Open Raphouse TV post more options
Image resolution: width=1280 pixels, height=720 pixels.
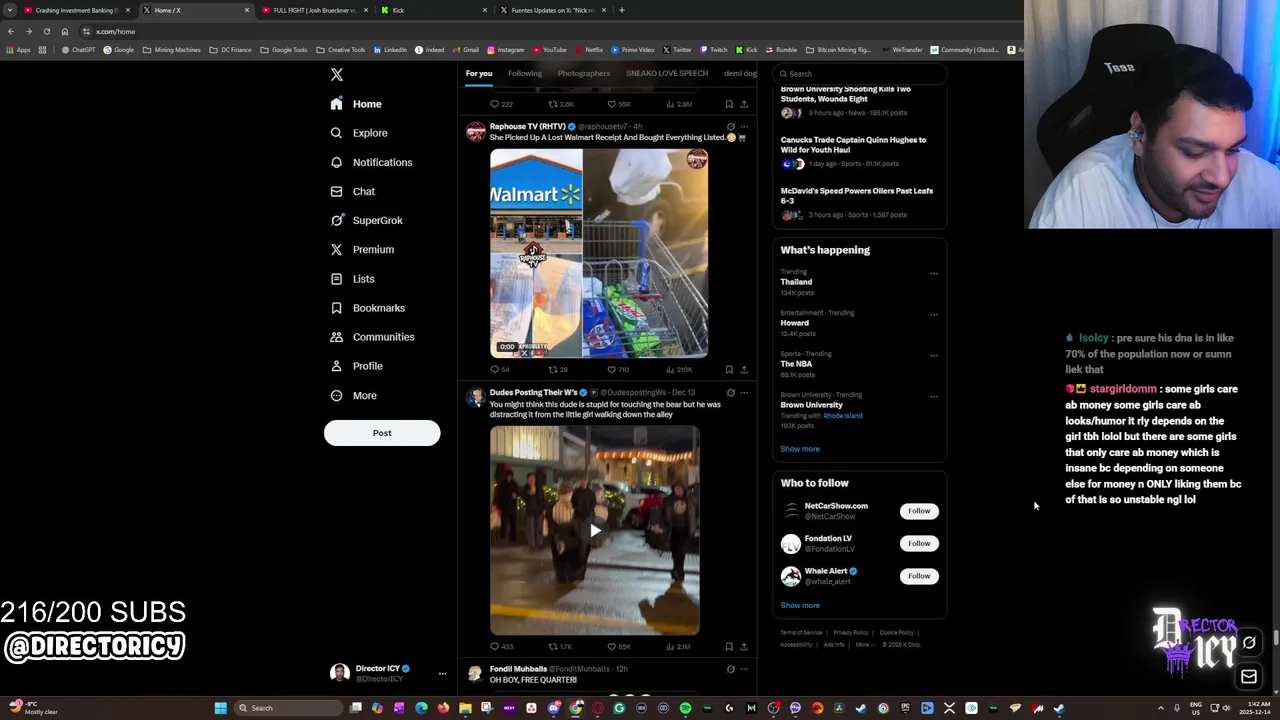pos(744,127)
